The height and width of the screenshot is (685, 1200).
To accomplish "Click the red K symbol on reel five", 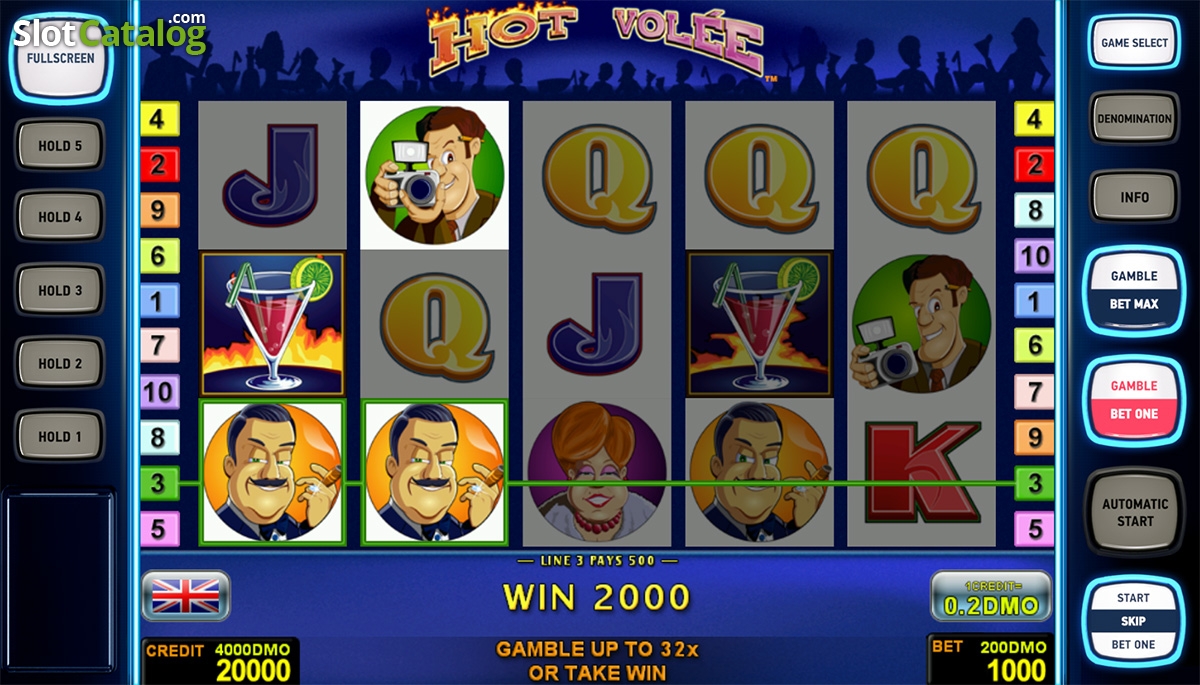I will pyautogui.click(x=921, y=471).
